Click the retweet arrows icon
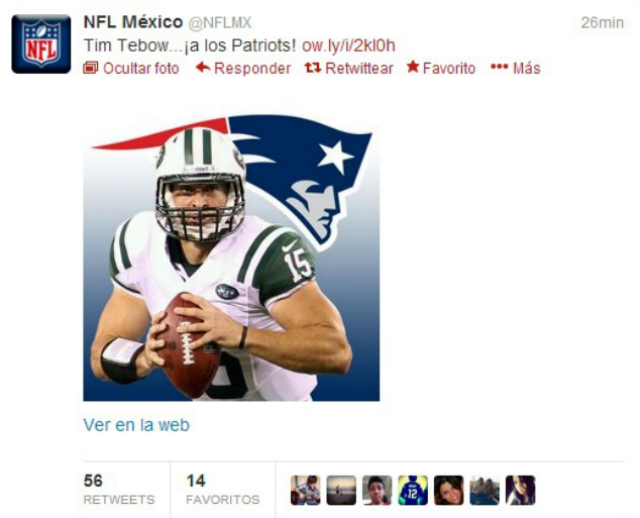 [313, 68]
